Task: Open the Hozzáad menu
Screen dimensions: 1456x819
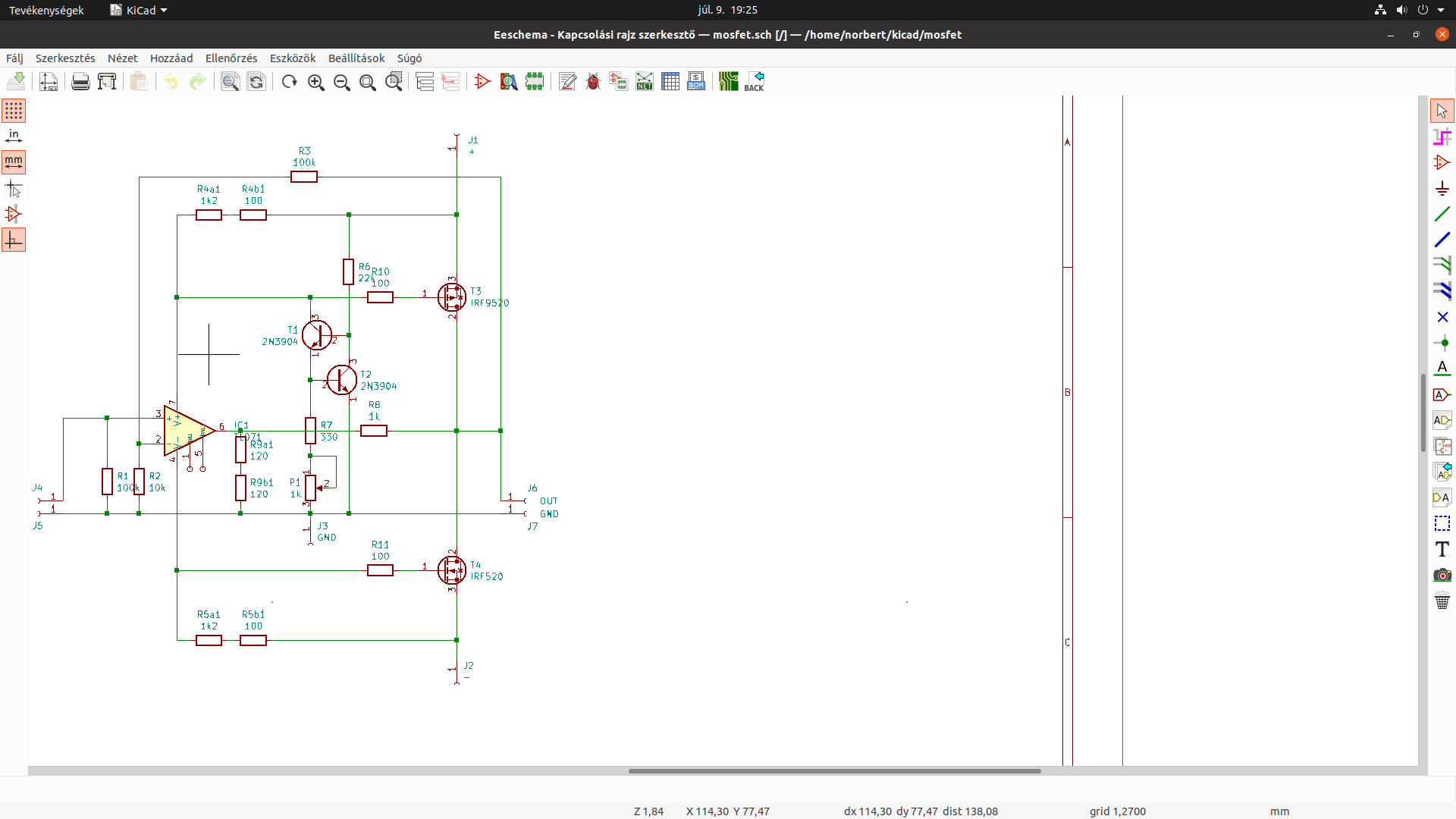Action: [171, 58]
